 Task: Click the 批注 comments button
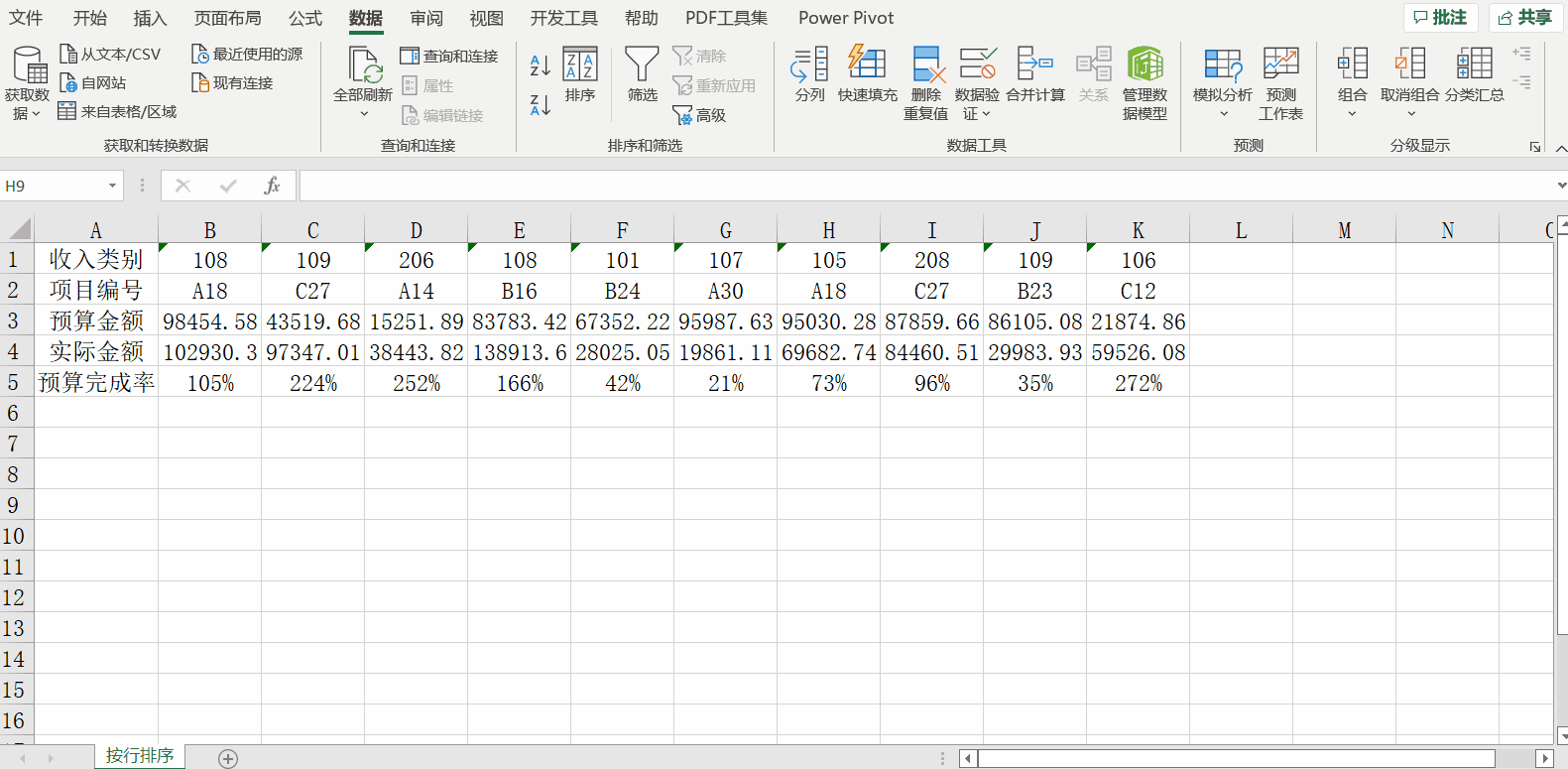tap(1440, 18)
